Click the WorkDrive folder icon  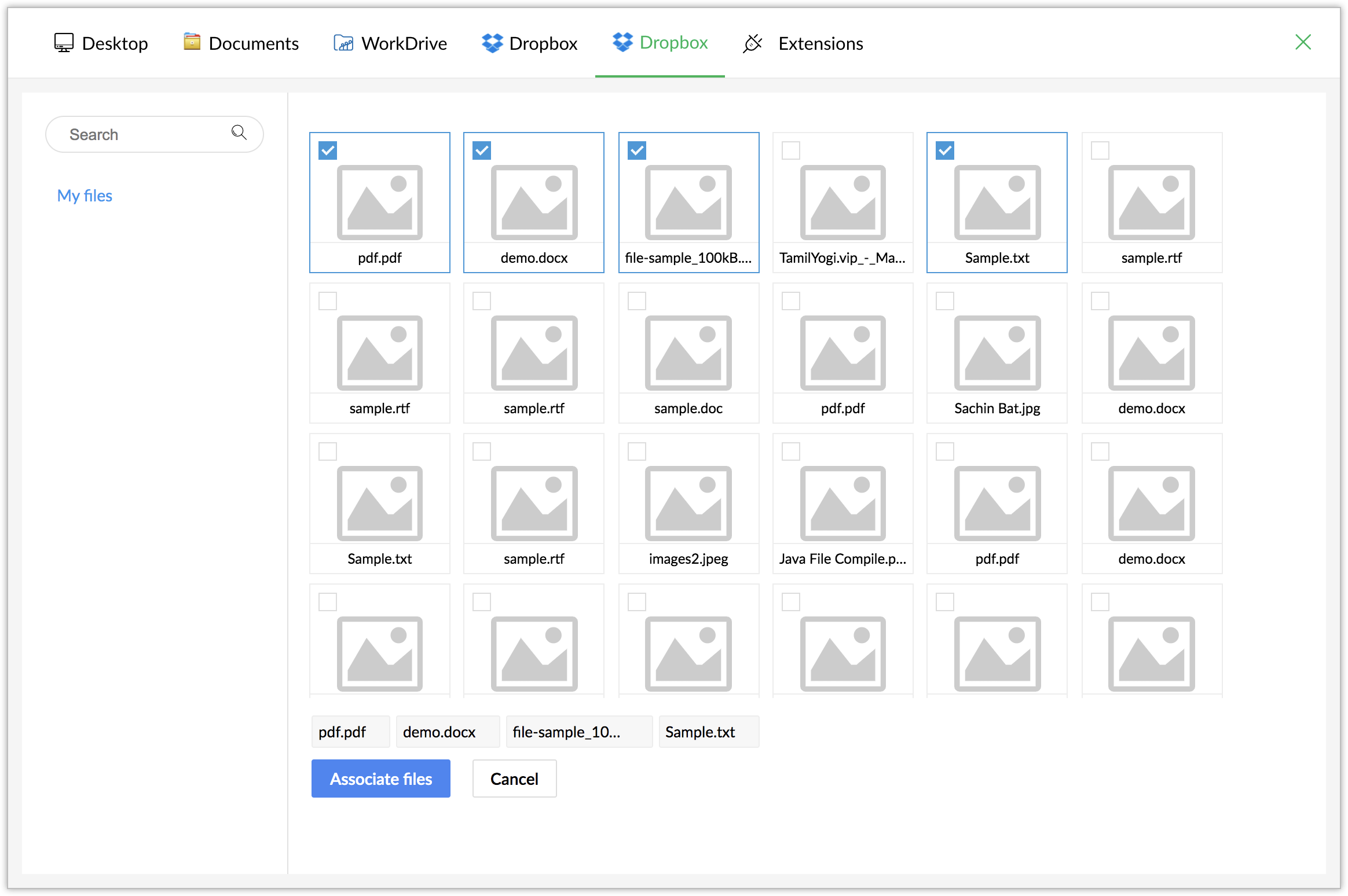point(343,43)
